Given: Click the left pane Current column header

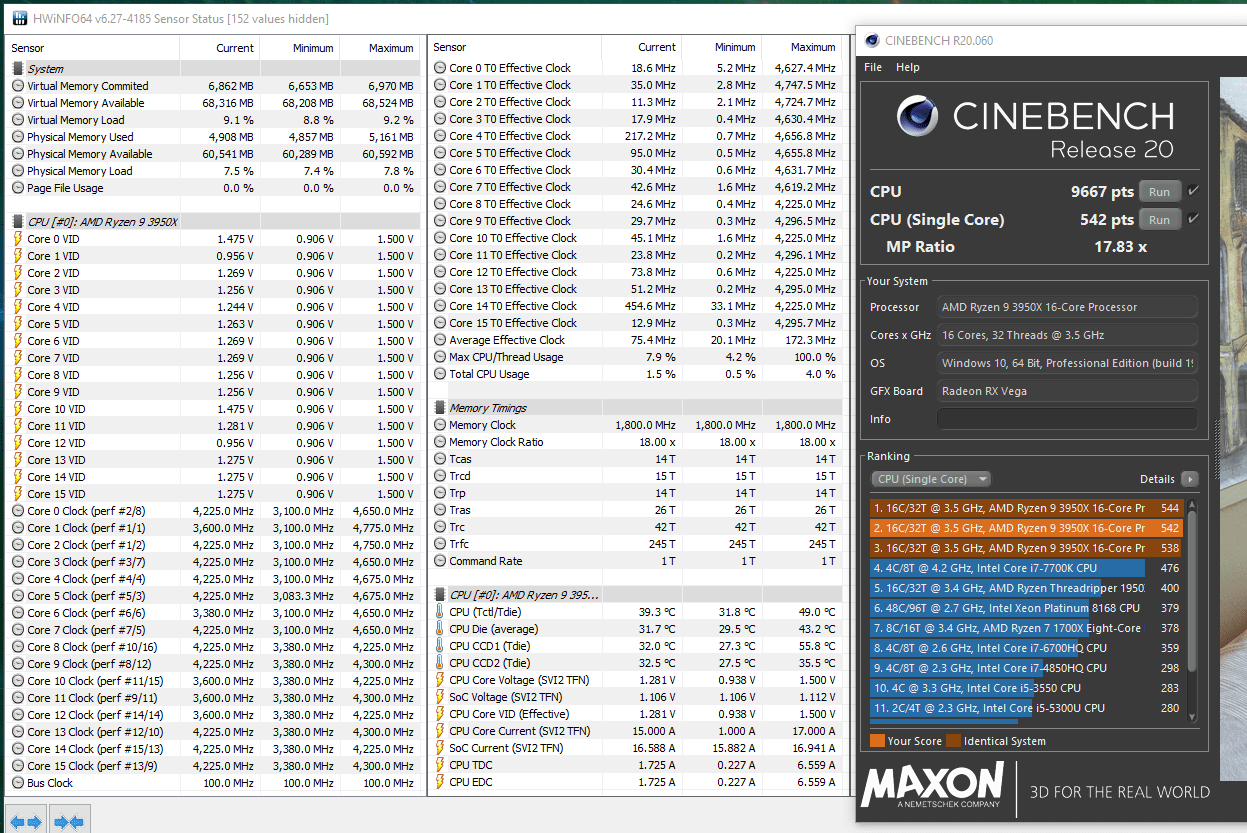Looking at the screenshot, I should tap(220, 48).
